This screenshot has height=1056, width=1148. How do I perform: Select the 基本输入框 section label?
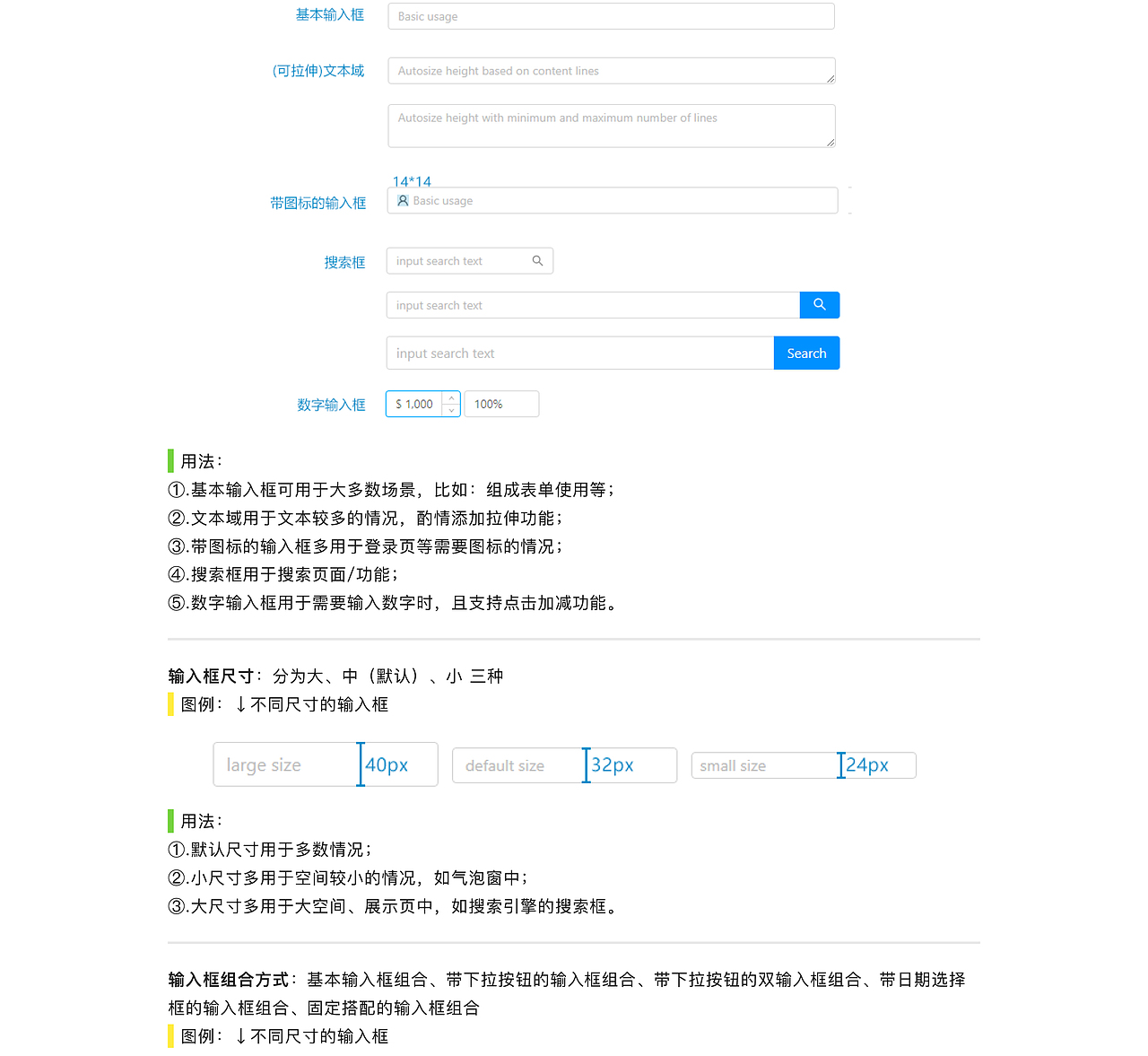tap(330, 14)
